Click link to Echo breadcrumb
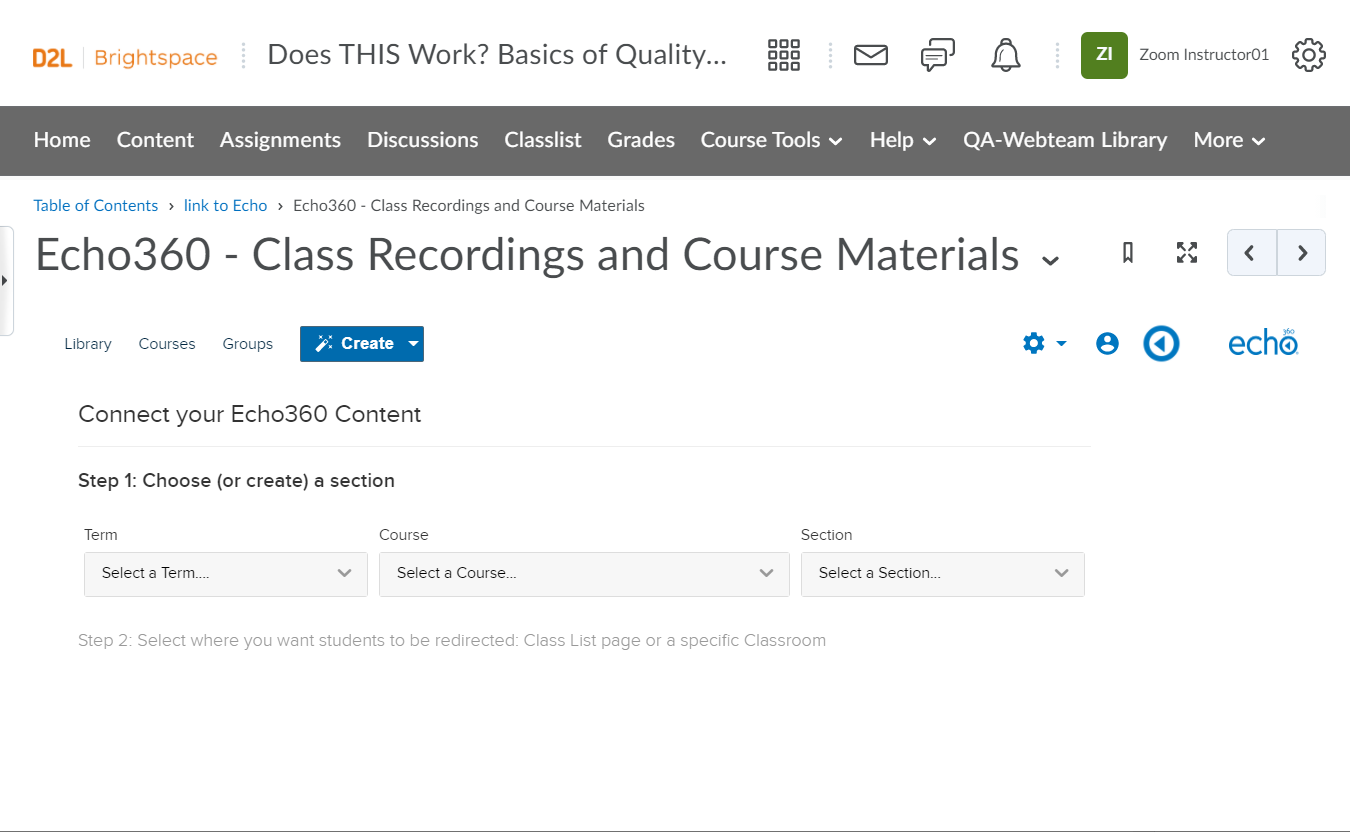Image resolution: width=1350 pixels, height=832 pixels. [226, 205]
